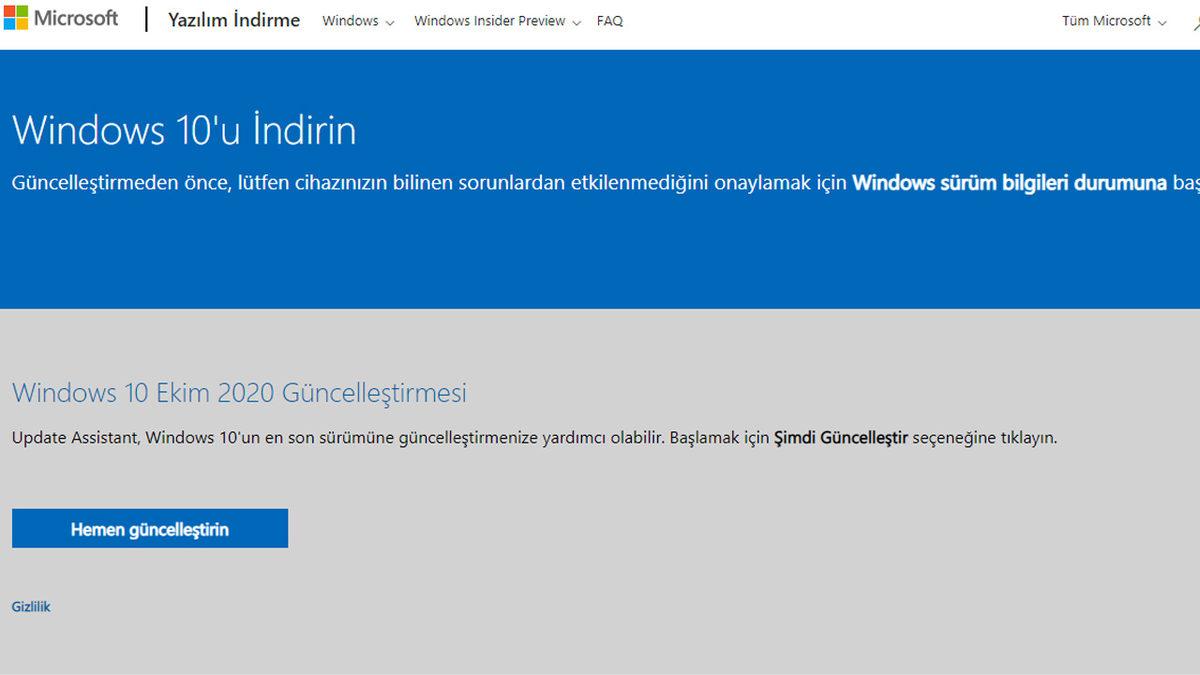Select FAQ in the navigation bar

click(610, 20)
